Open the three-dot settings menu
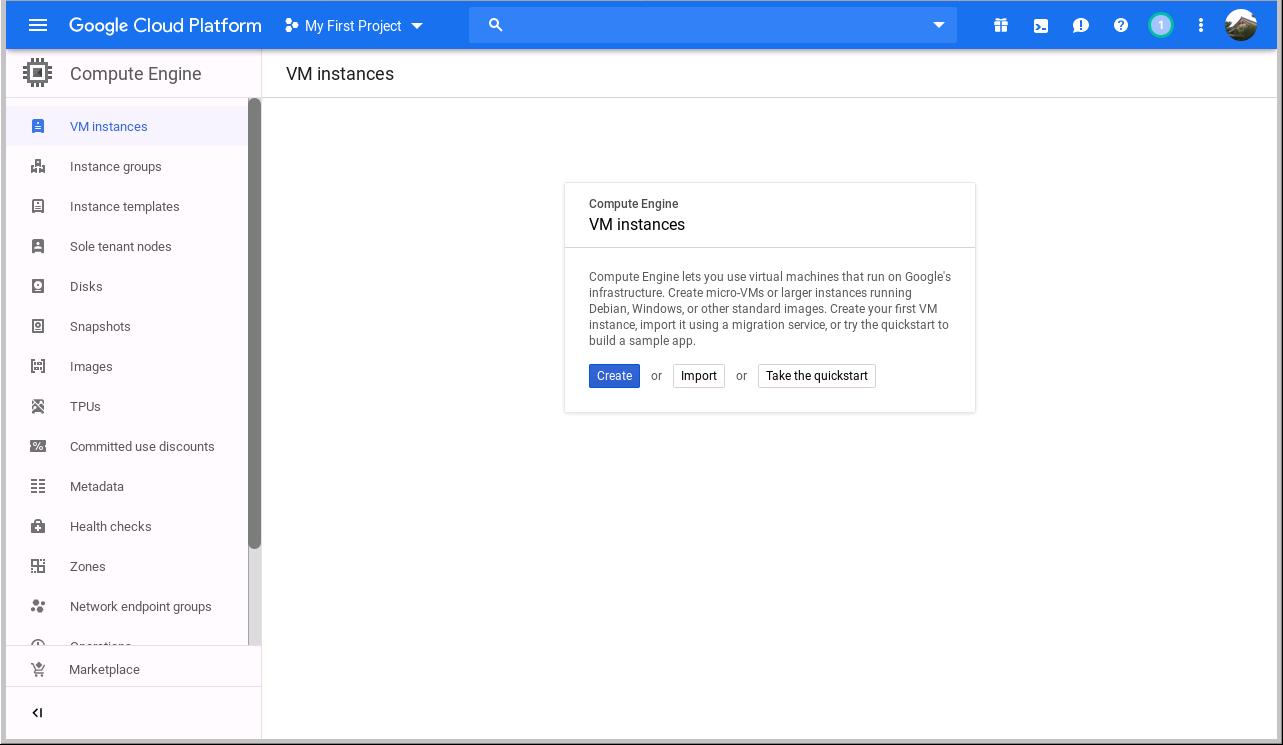 coord(1201,25)
